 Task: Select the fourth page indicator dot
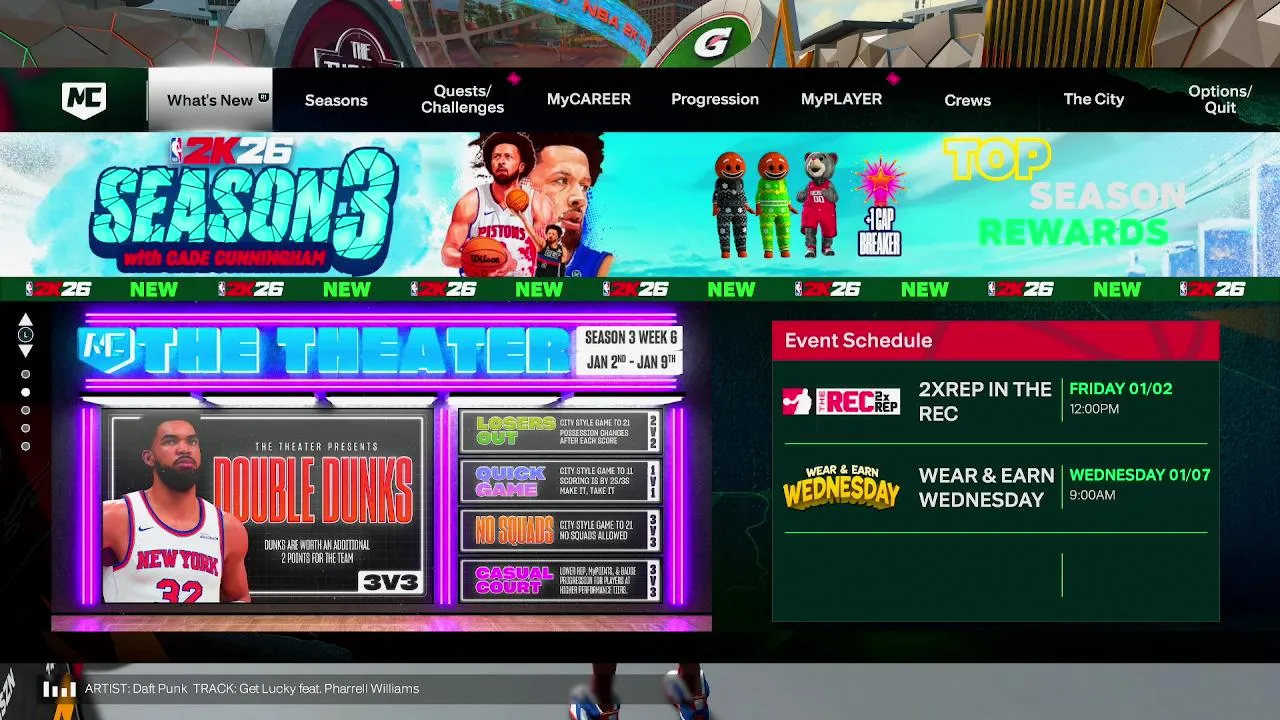[26, 428]
